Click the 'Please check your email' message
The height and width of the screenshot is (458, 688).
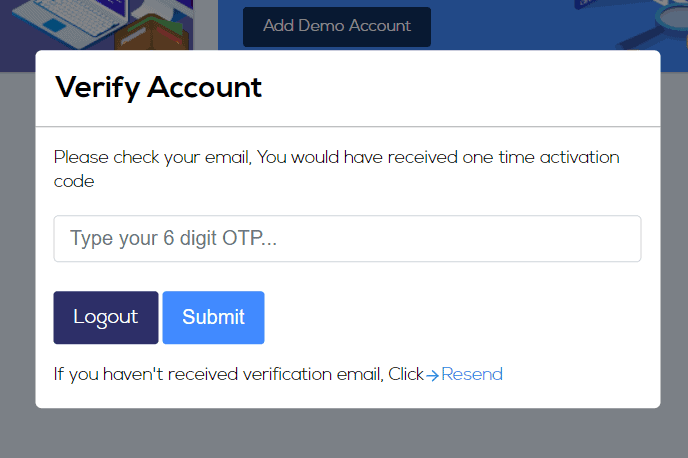337,169
